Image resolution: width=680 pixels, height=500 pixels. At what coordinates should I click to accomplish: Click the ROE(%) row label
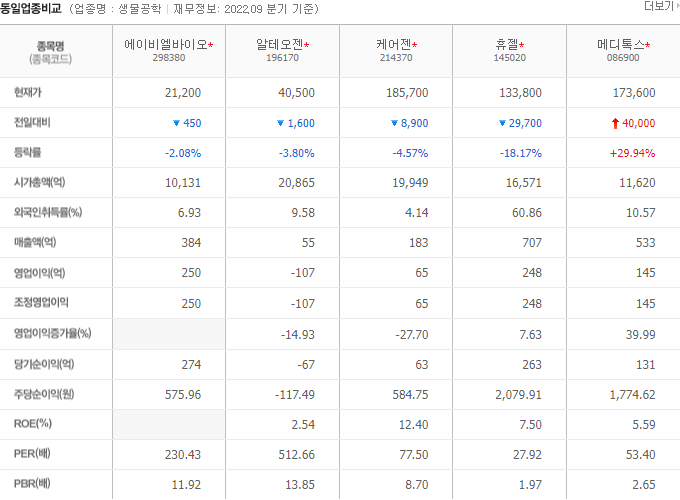(x=33, y=424)
